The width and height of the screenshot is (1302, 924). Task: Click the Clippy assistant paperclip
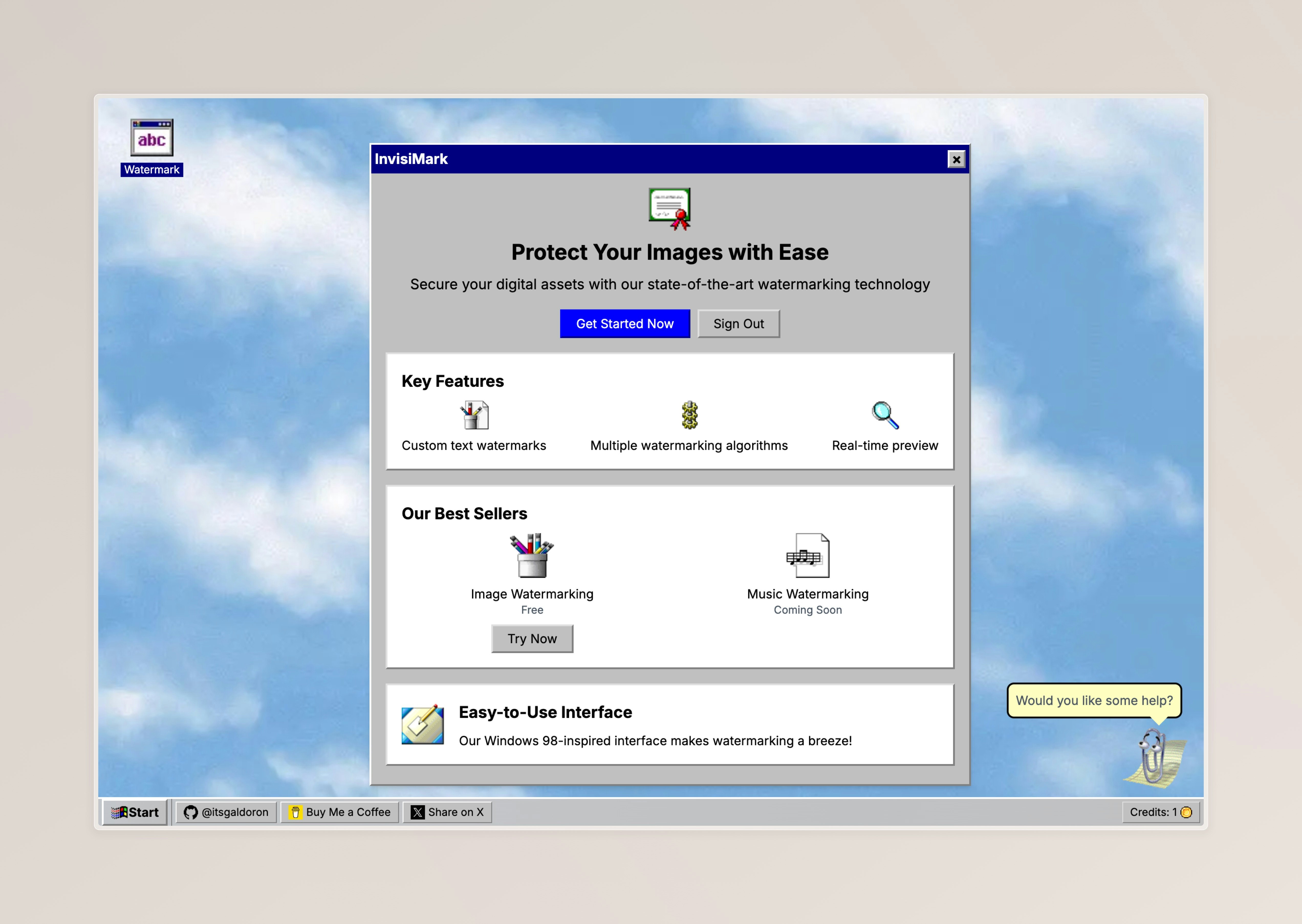(x=1154, y=758)
